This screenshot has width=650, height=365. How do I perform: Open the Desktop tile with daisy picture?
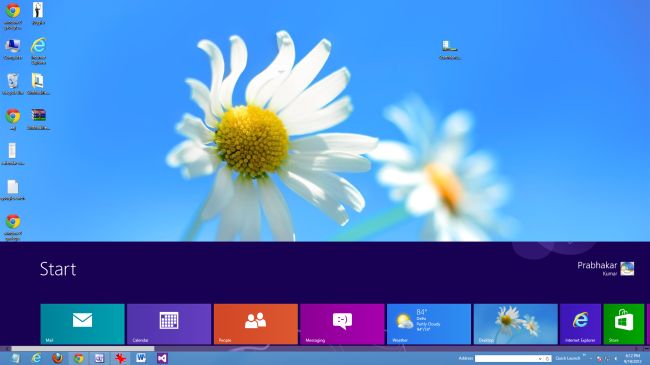516,324
